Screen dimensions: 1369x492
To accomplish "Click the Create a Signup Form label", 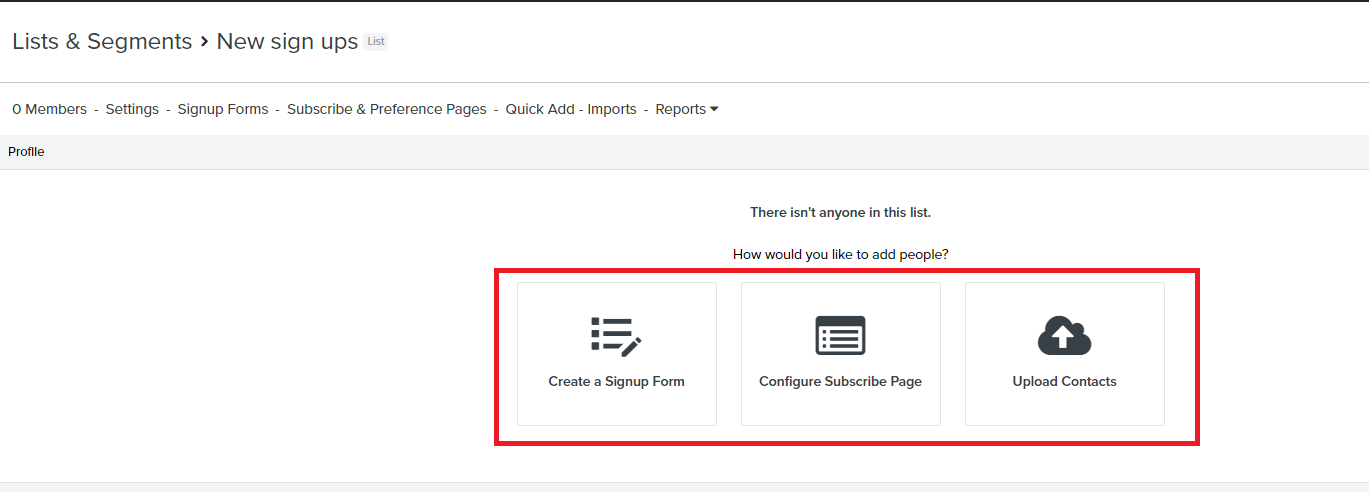I will point(616,381).
